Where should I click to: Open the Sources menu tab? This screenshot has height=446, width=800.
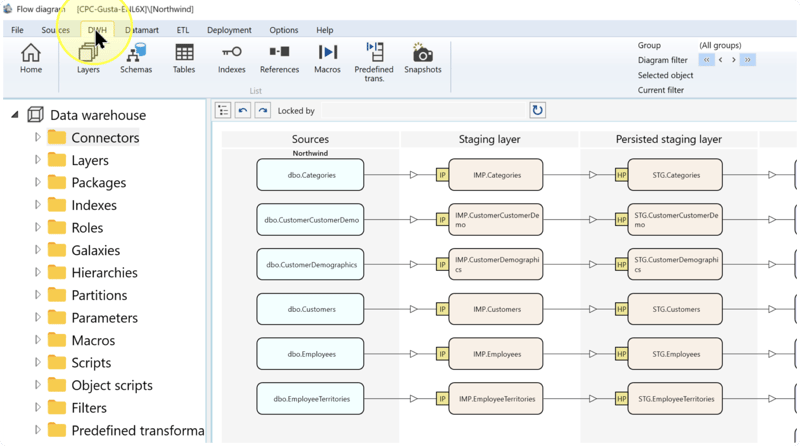coord(56,30)
